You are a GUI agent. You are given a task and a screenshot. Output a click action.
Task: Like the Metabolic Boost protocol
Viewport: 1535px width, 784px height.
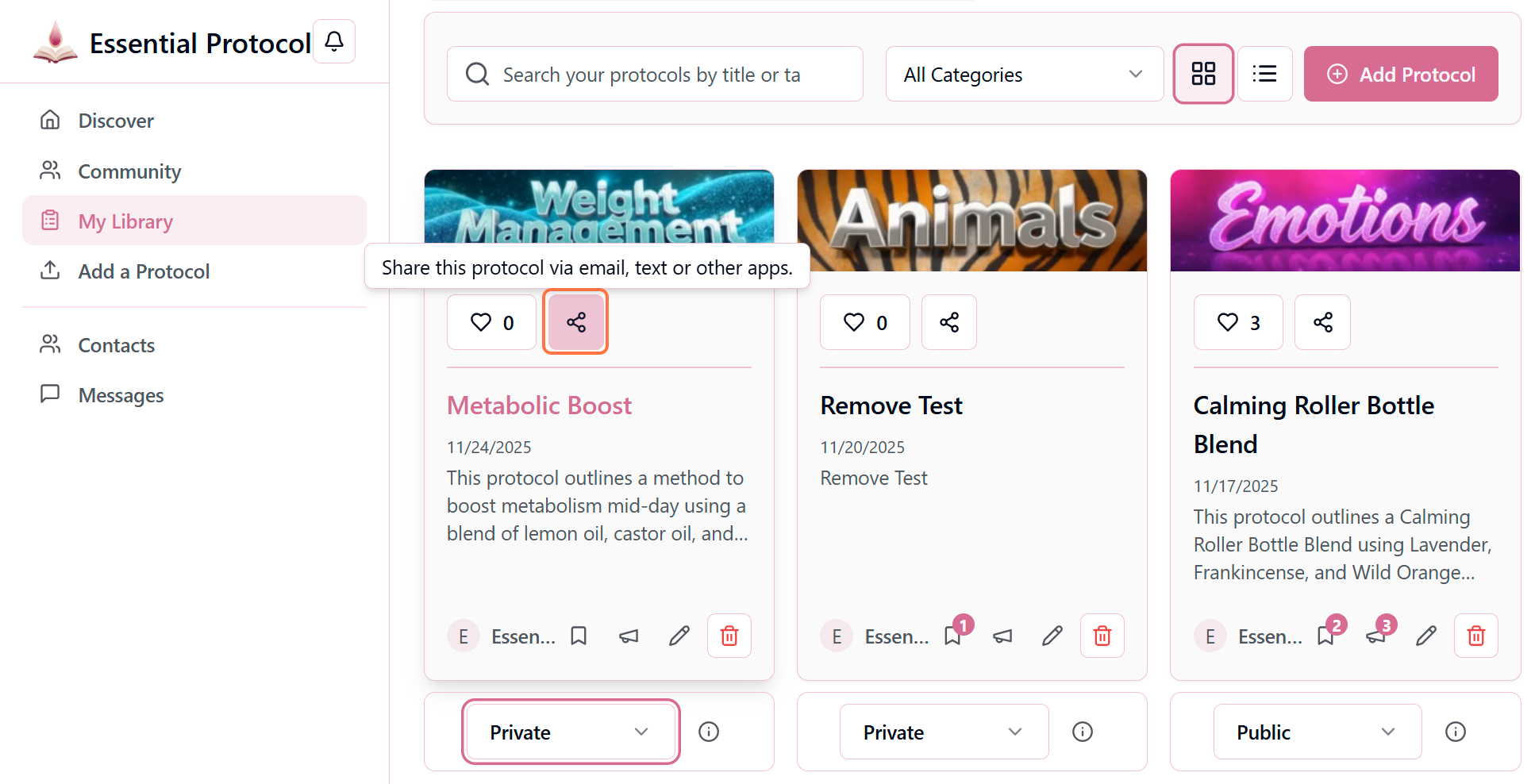(x=491, y=322)
